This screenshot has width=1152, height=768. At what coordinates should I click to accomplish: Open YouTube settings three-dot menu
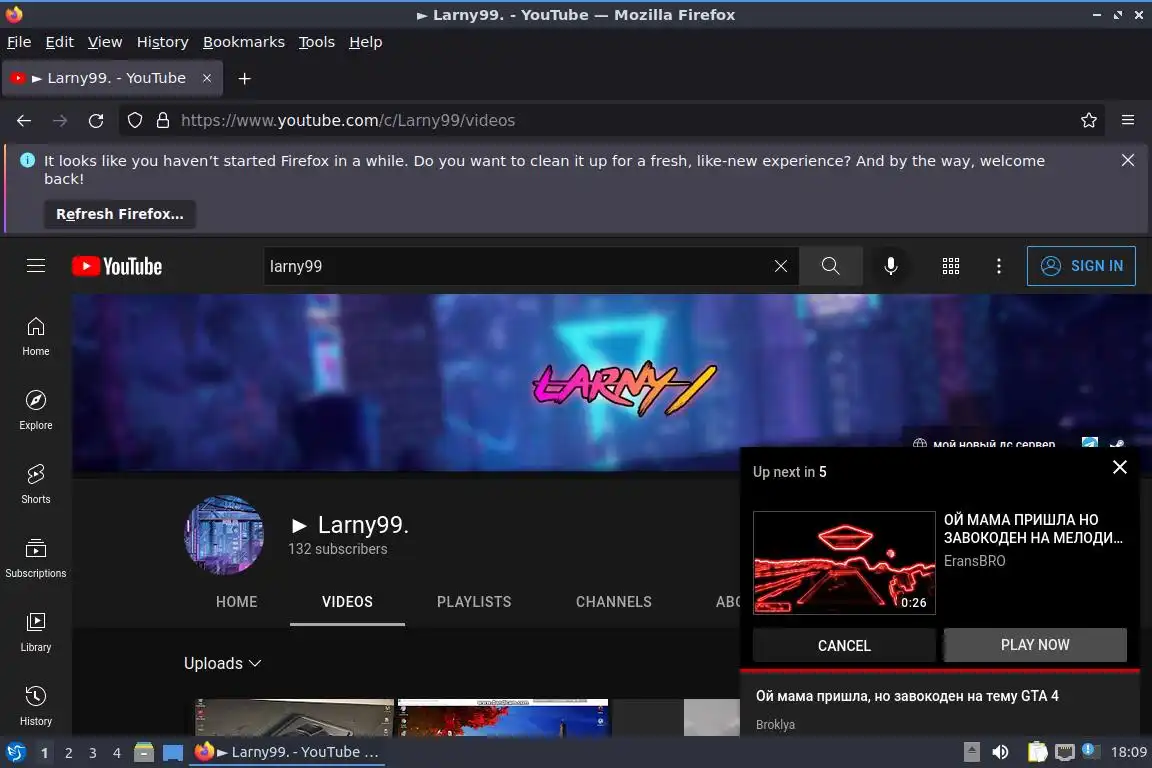click(998, 266)
